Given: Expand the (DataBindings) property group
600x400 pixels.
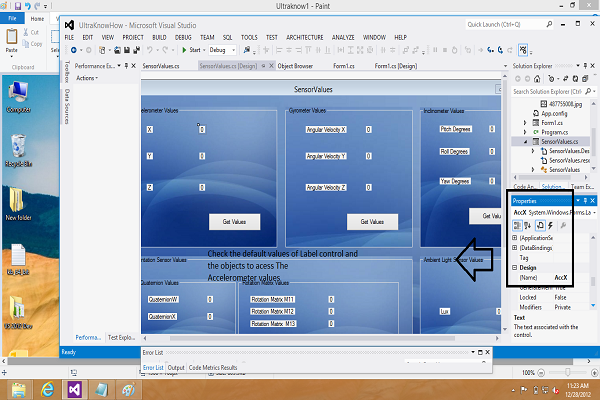Looking at the screenshot, I should pos(515,248).
